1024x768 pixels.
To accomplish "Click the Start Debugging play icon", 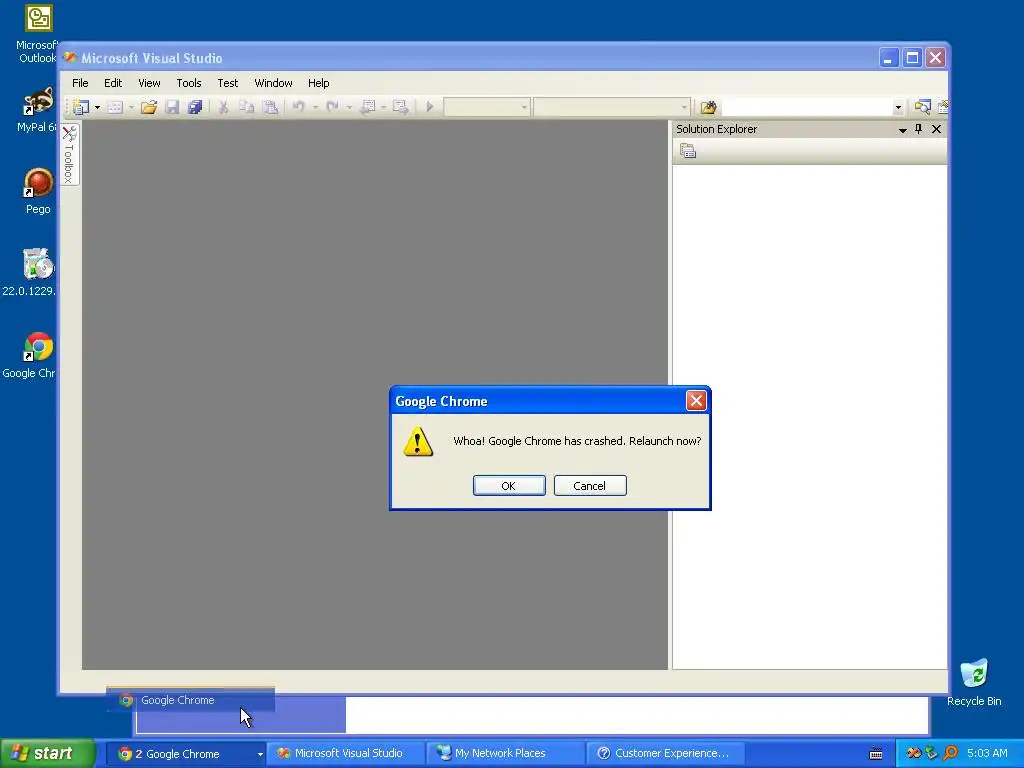I will coord(430,106).
